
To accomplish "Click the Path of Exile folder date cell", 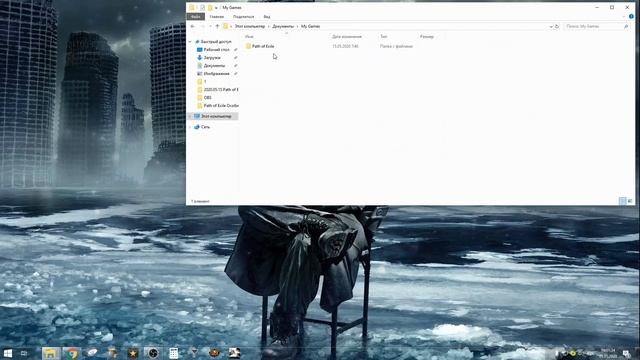I will [345, 46].
